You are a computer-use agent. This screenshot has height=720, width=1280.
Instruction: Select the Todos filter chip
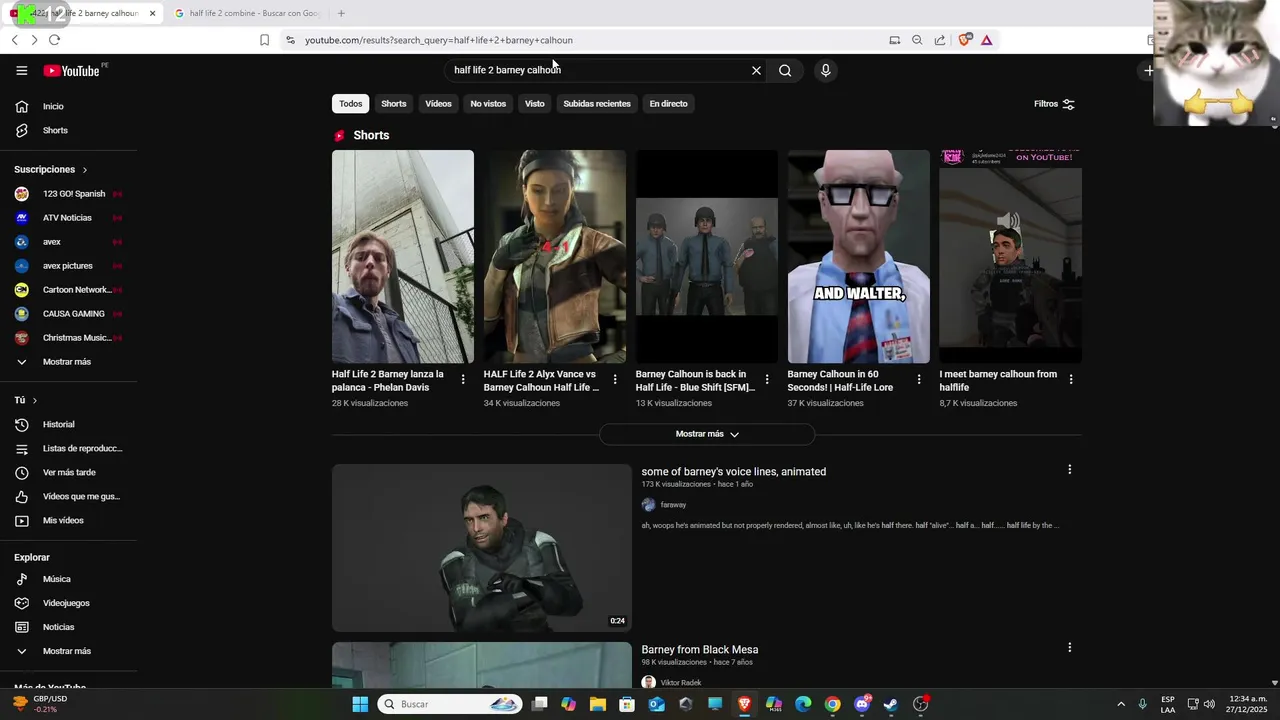350,104
